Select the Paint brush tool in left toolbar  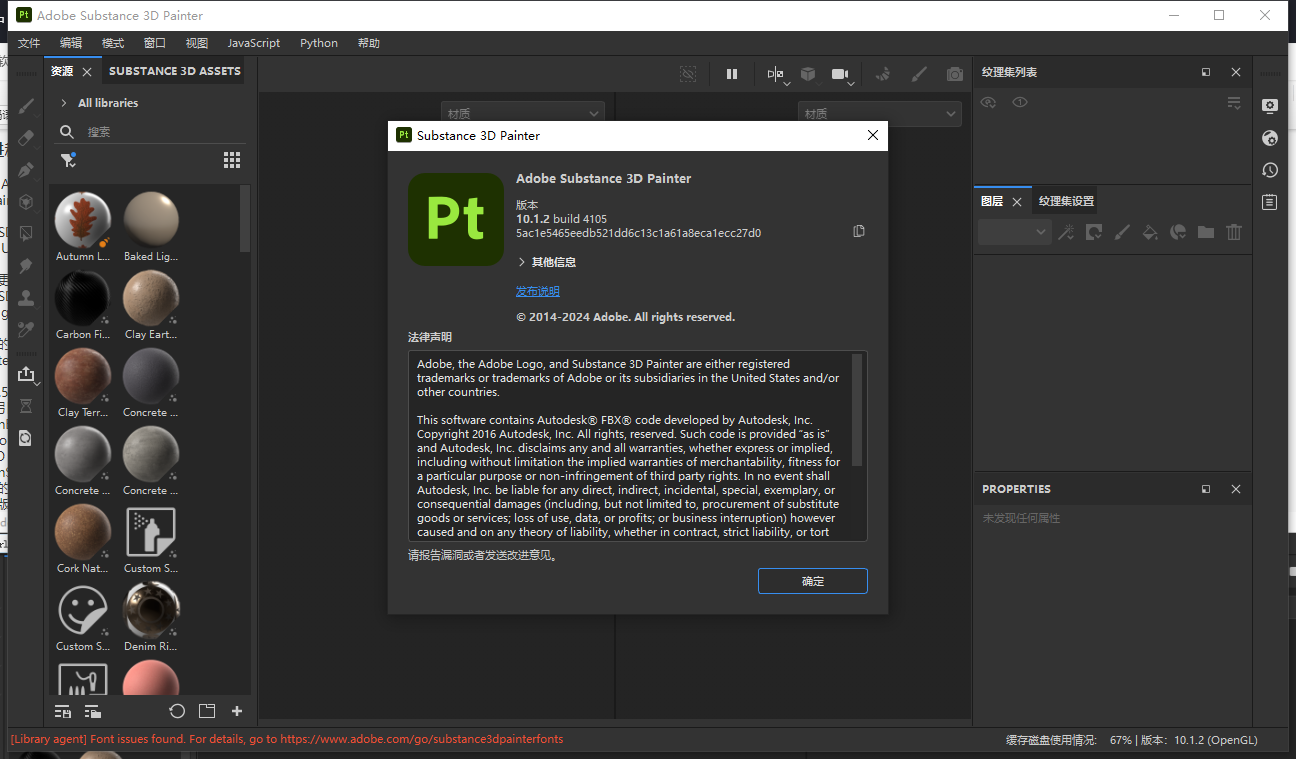pyautogui.click(x=27, y=106)
